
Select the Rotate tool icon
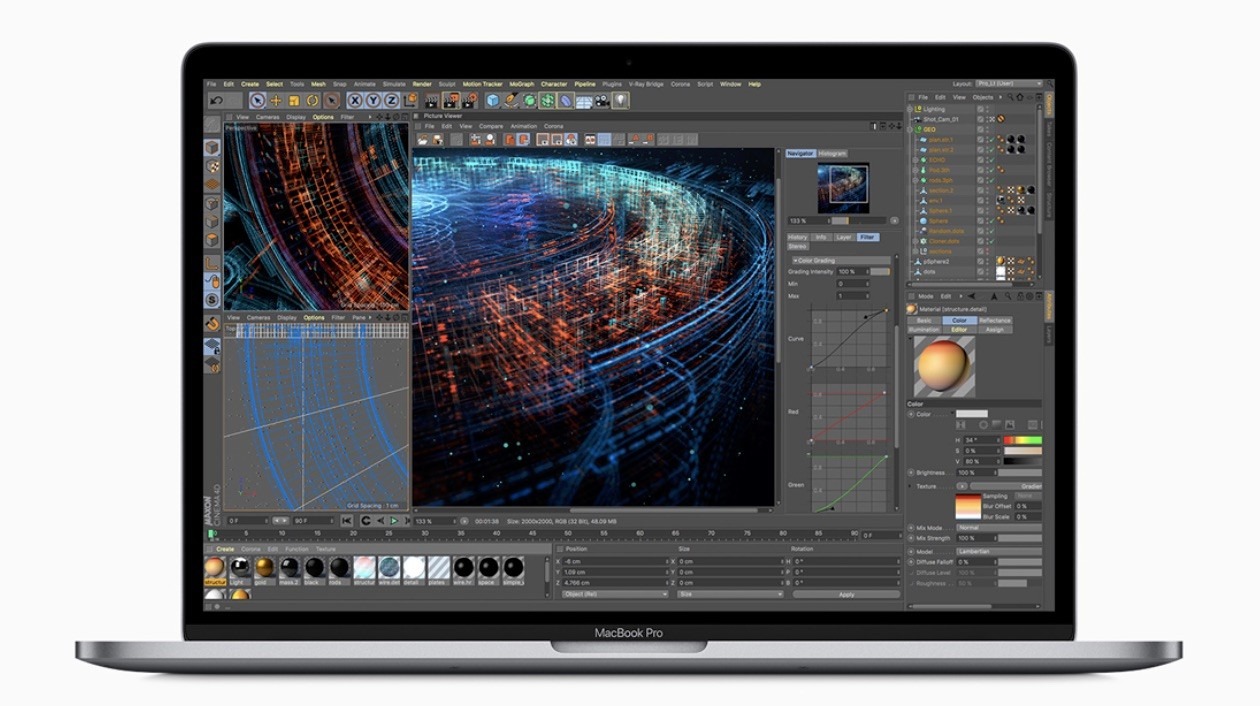tap(312, 101)
